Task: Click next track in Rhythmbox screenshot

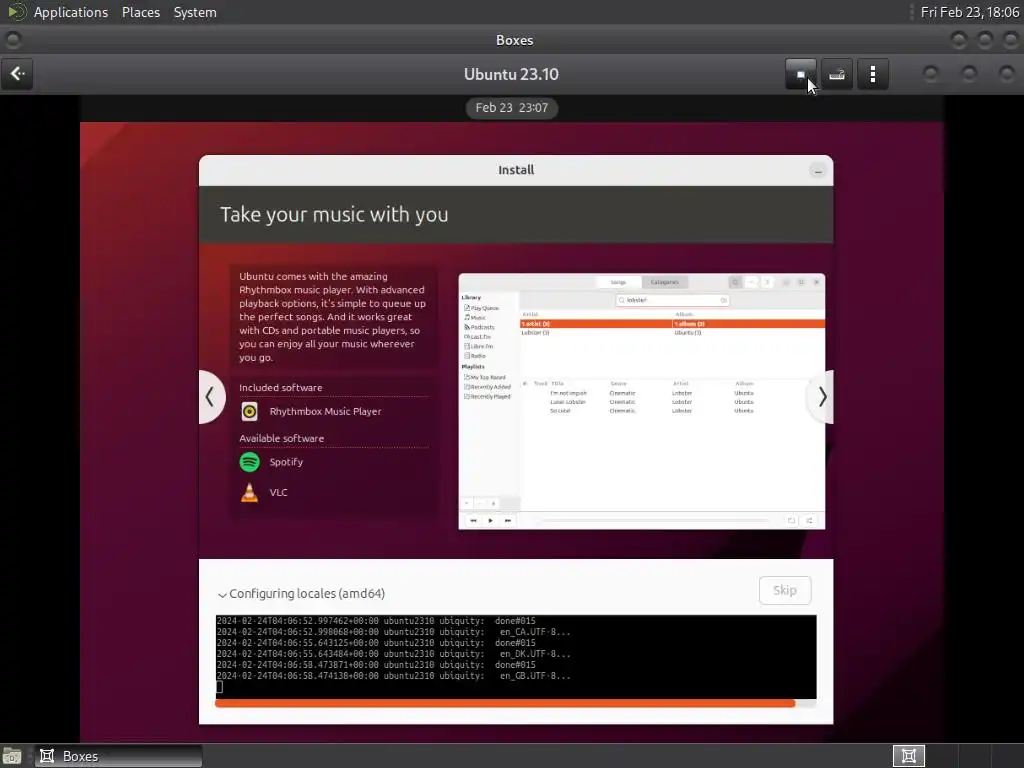Action: tap(507, 520)
